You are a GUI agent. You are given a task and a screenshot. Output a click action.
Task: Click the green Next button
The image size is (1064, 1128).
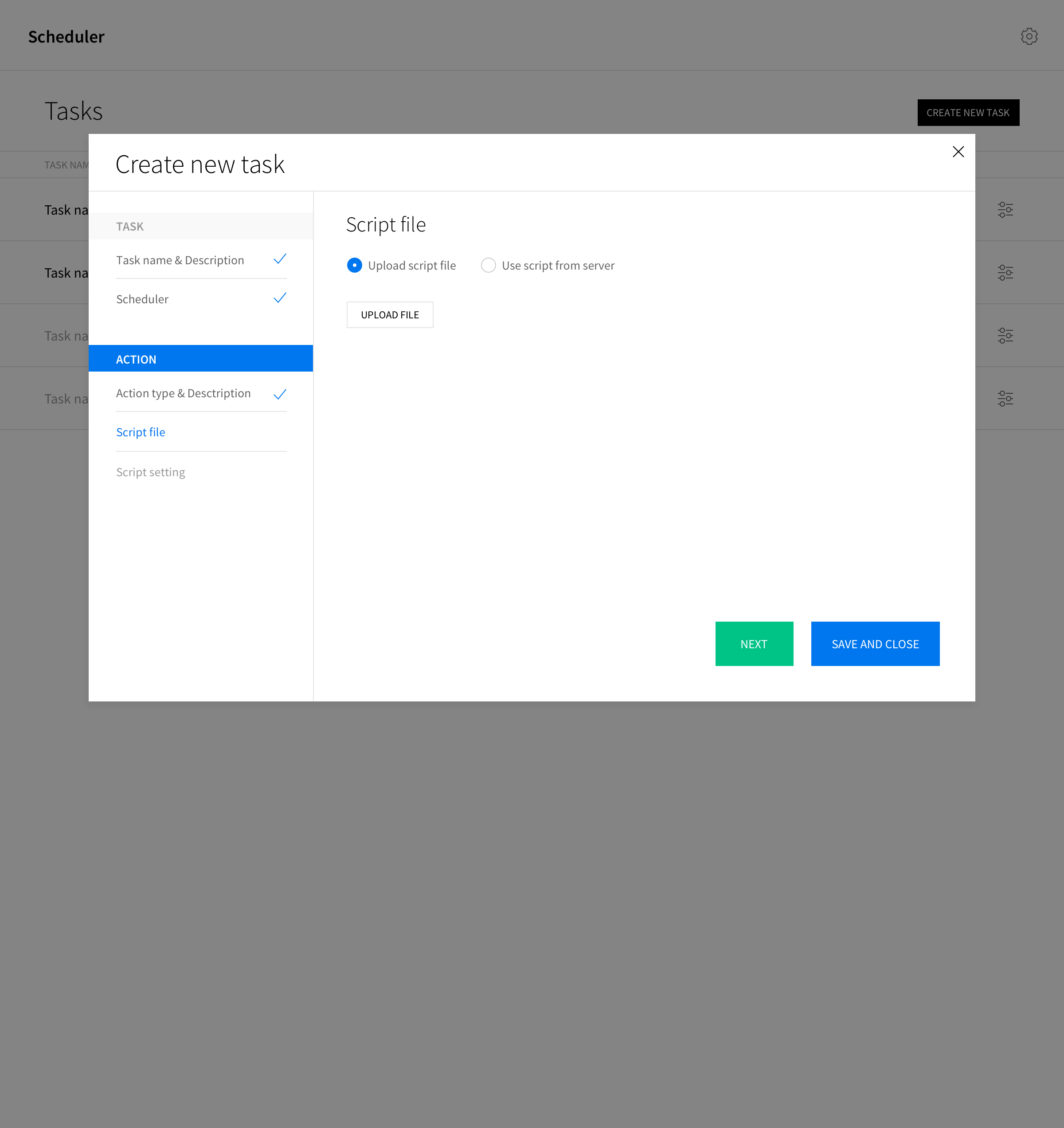[754, 644]
